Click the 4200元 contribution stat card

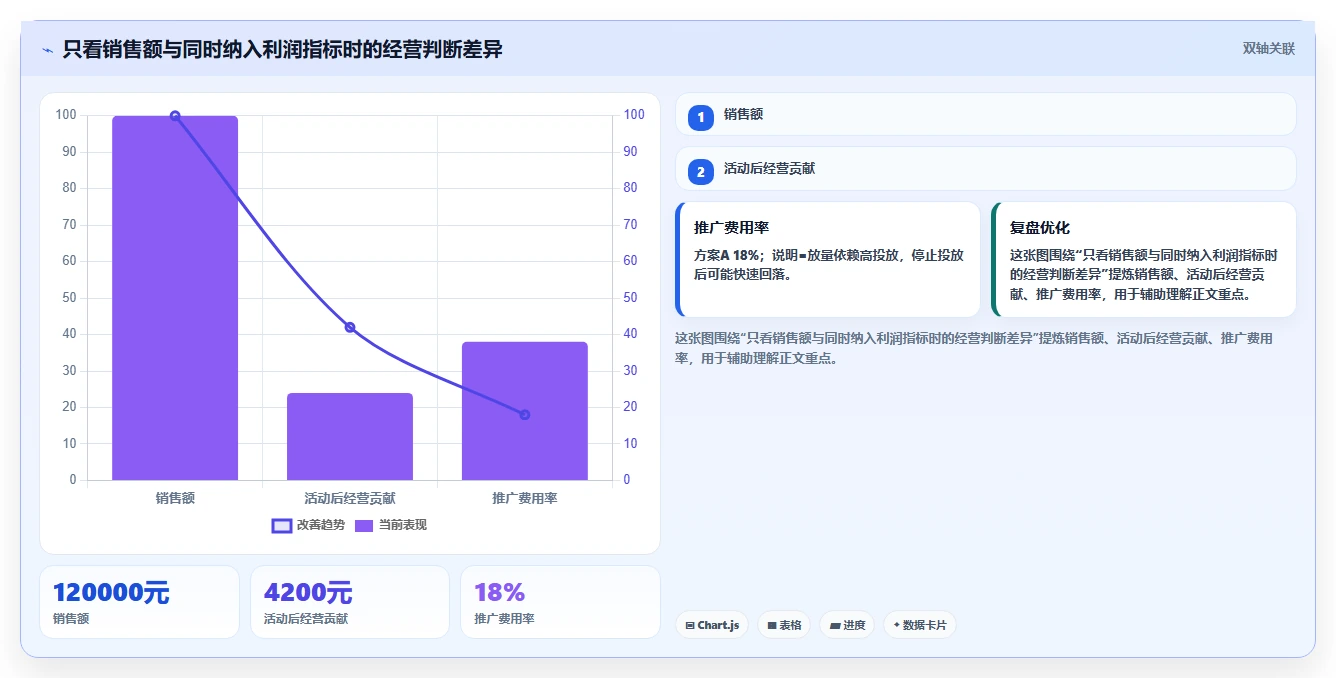pos(350,602)
